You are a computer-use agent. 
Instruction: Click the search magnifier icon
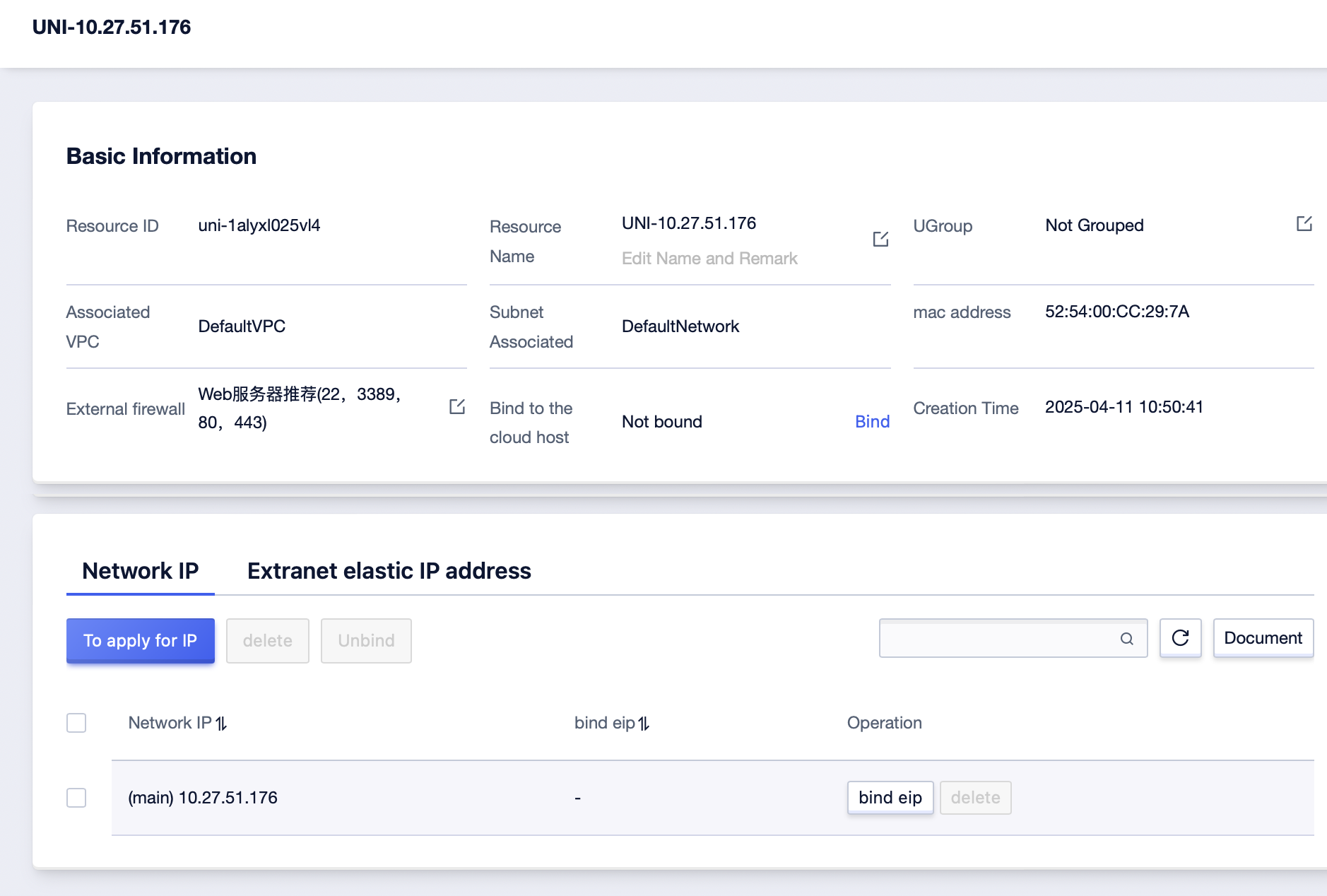[1127, 639]
